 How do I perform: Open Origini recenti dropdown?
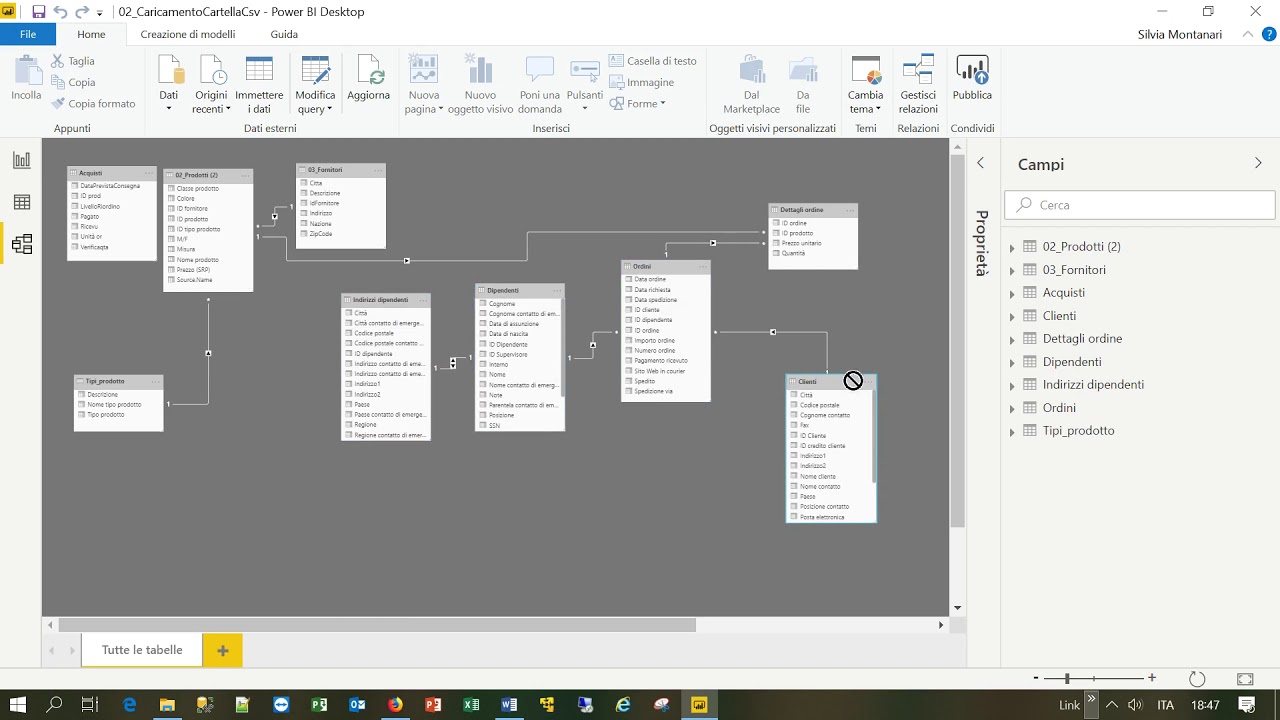coord(211,84)
